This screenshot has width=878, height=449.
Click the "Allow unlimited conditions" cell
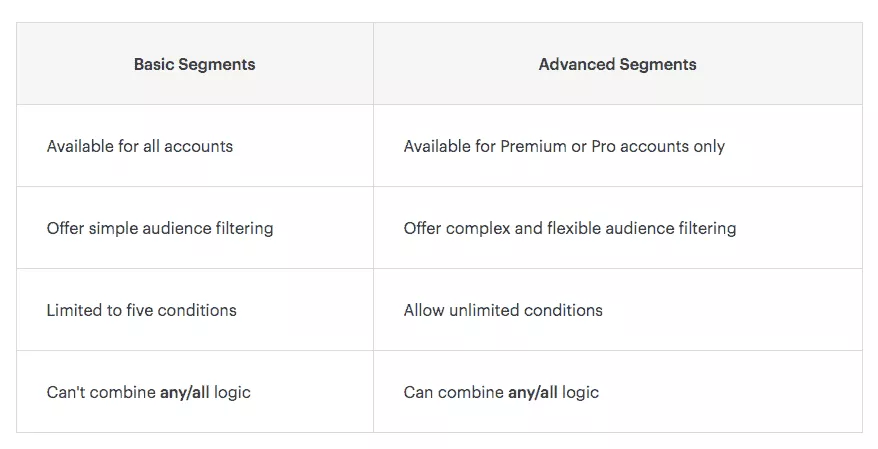(503, 310)
